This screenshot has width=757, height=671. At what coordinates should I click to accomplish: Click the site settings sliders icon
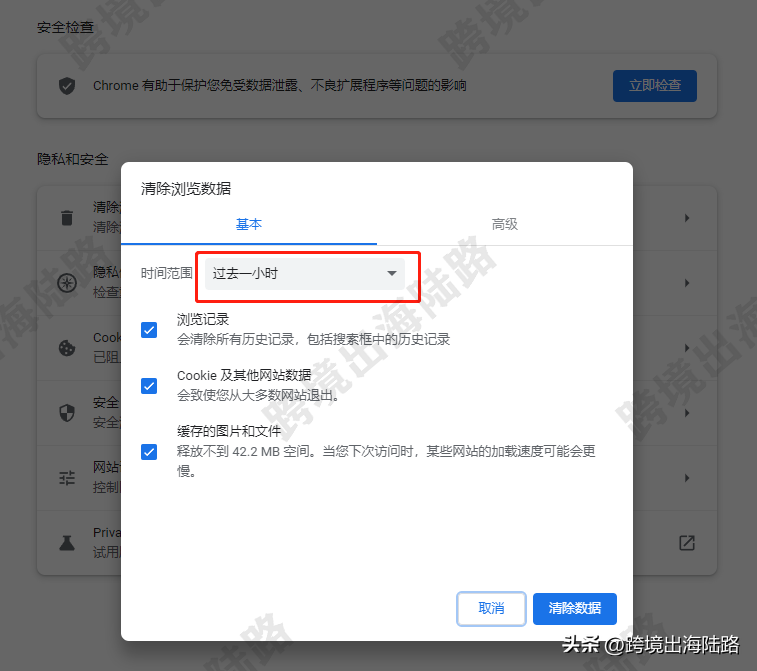67,478
